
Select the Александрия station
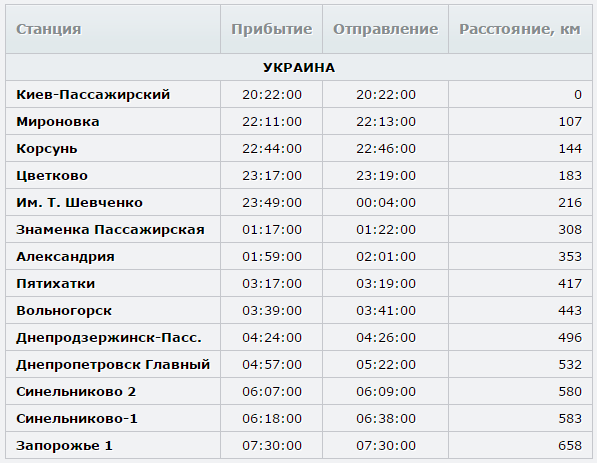click(65, 257)
